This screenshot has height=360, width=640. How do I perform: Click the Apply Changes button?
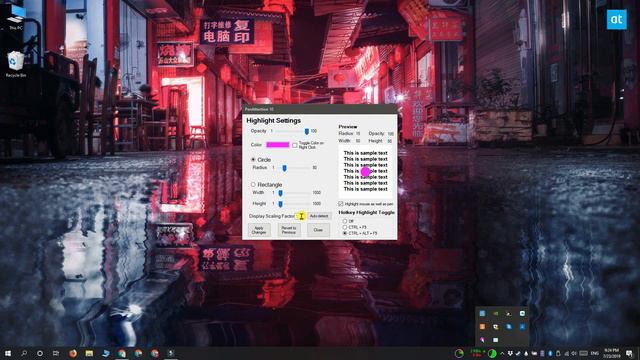259,230
